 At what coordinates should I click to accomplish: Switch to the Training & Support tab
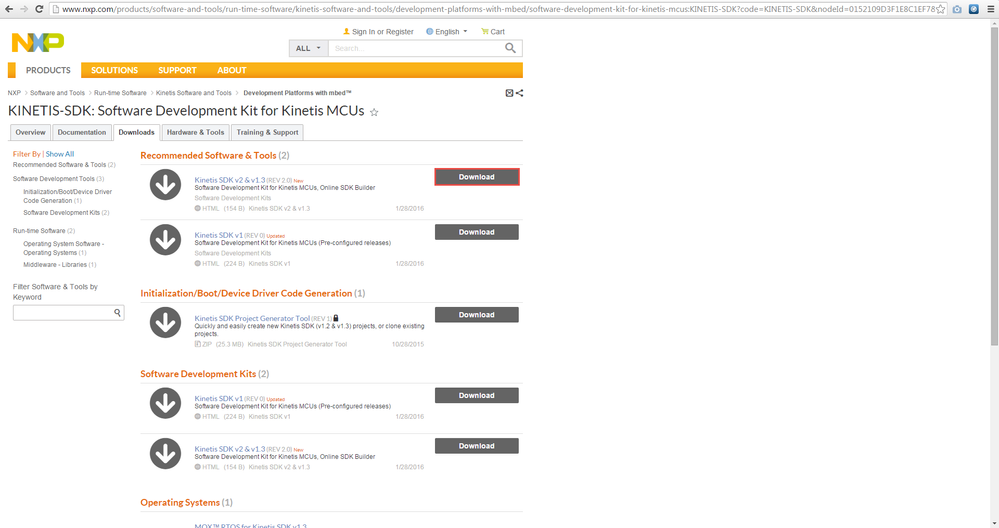point(268,132)
